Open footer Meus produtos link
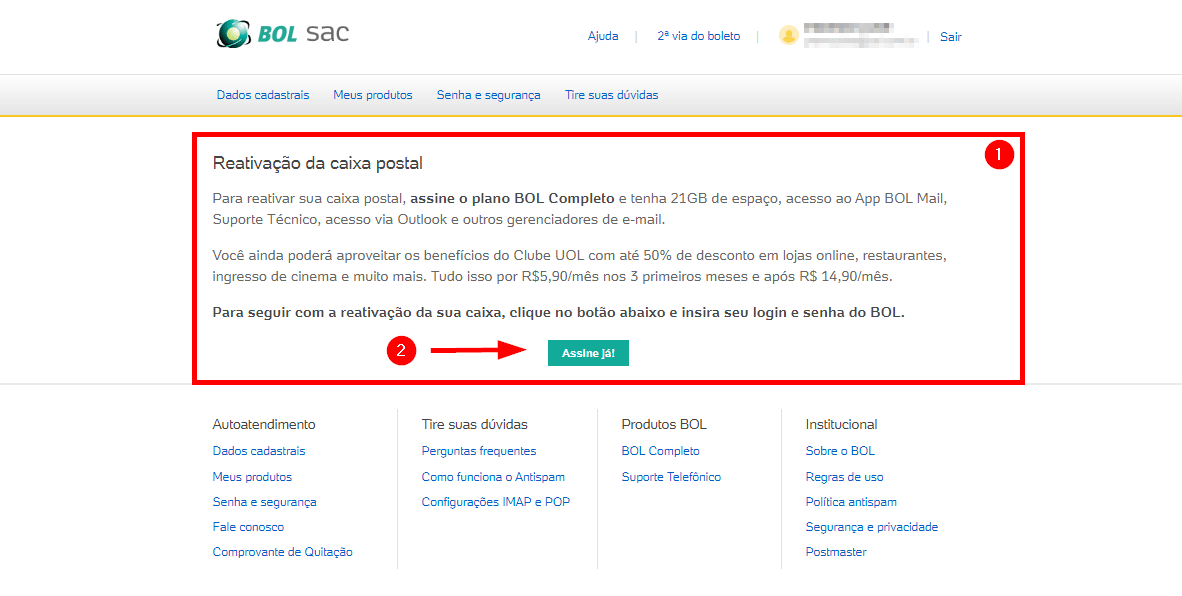This screenshot has height=596, width=1182. [x=253, y=477]
